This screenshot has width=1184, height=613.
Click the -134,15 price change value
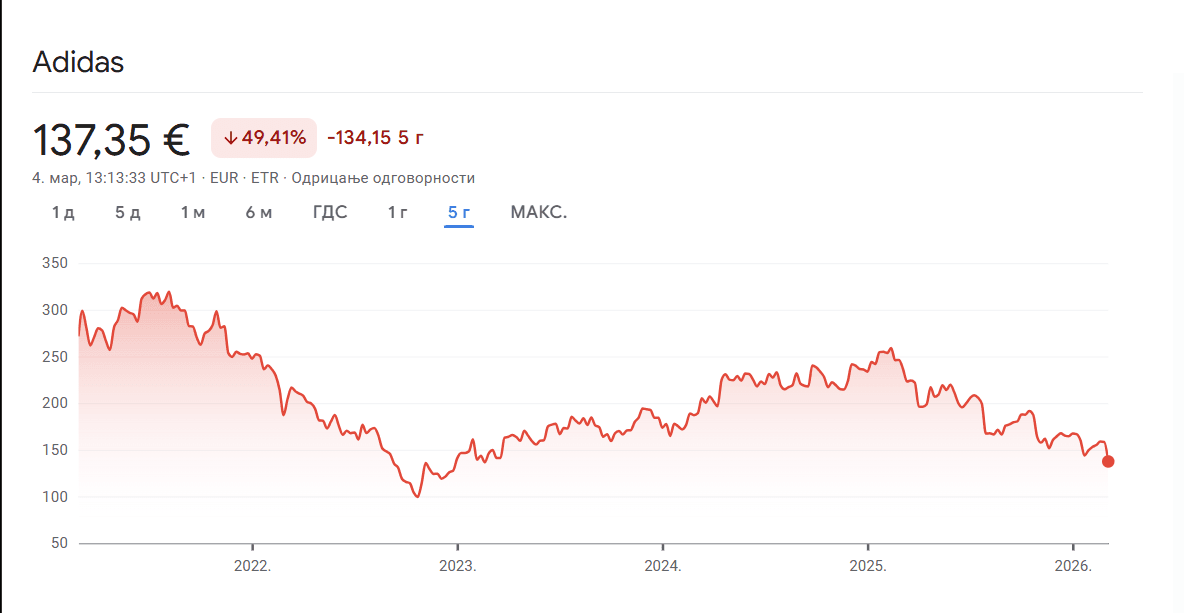pyautogui.click(x=359, y=138)
